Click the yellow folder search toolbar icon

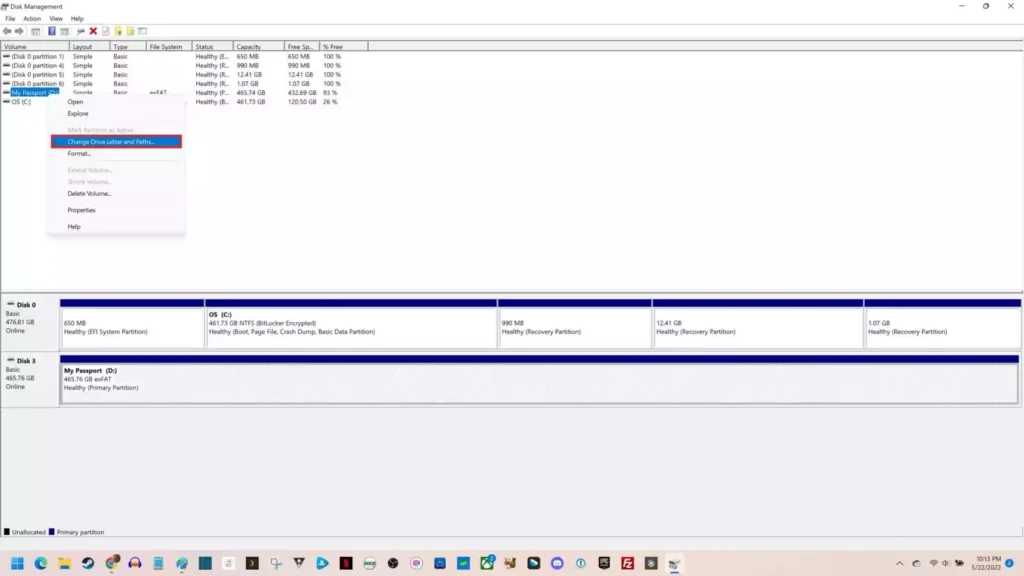[x=131, y=31]
